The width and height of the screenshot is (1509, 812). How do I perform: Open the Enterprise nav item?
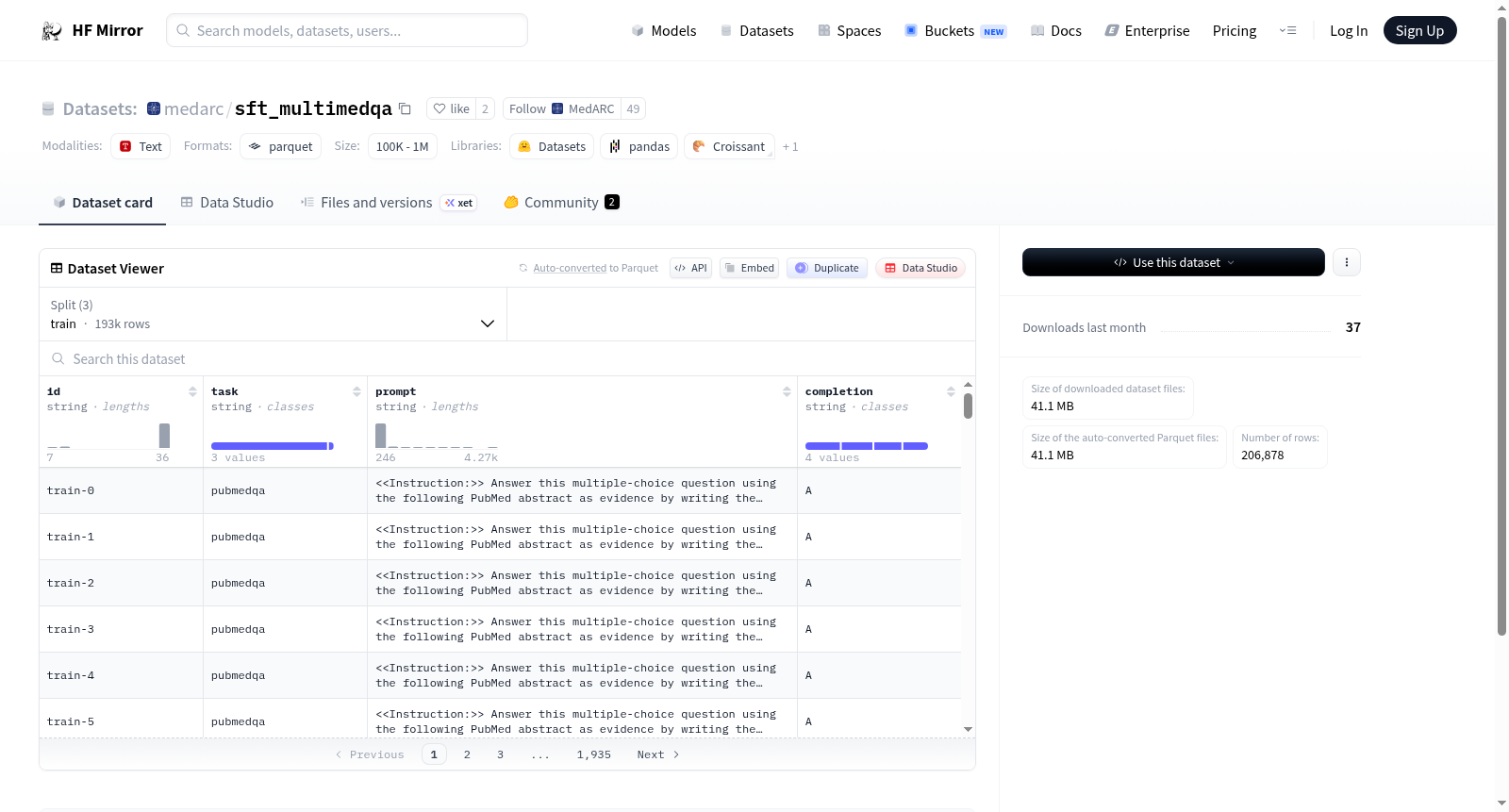pos(1147,31)
